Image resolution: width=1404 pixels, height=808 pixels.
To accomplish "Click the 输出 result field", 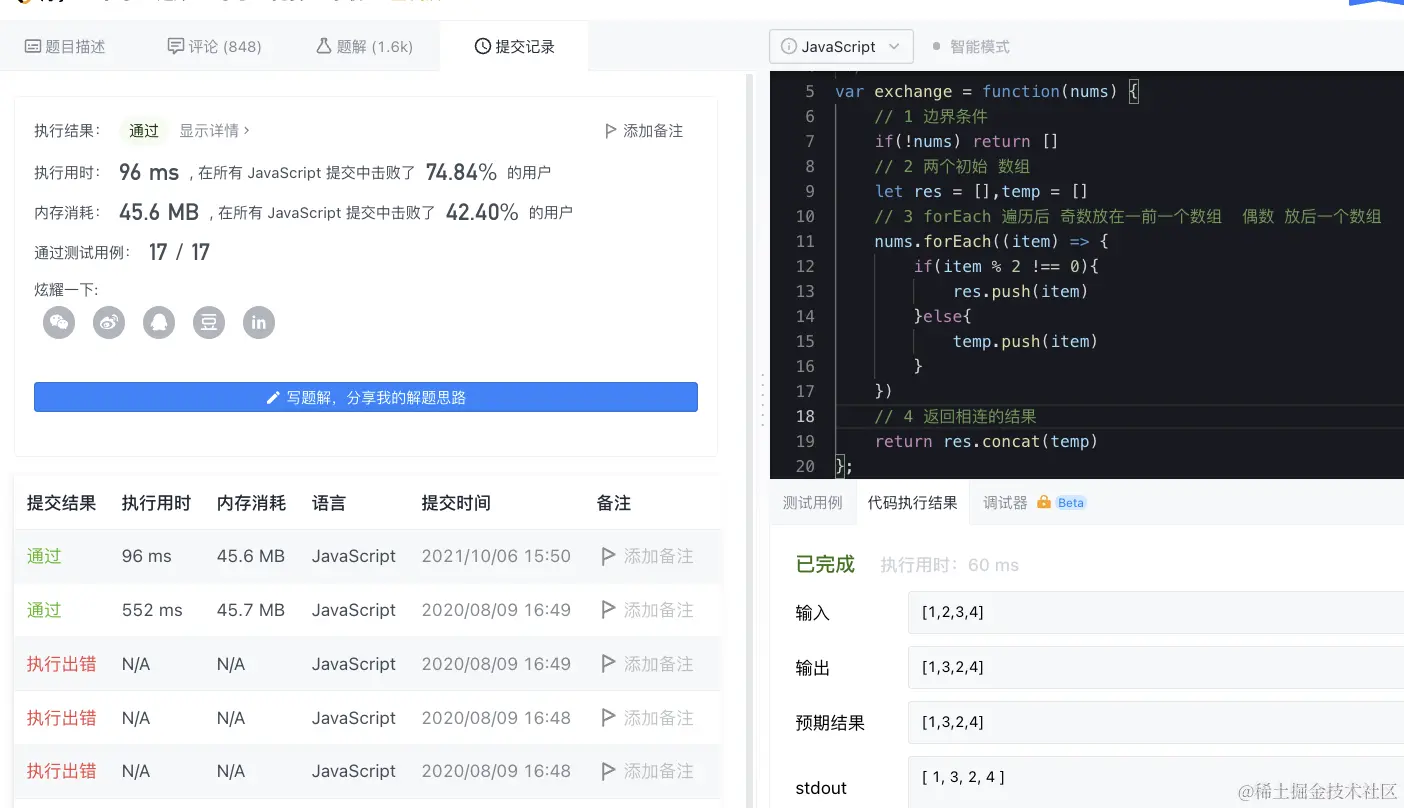I will [x=1156, y=667].
